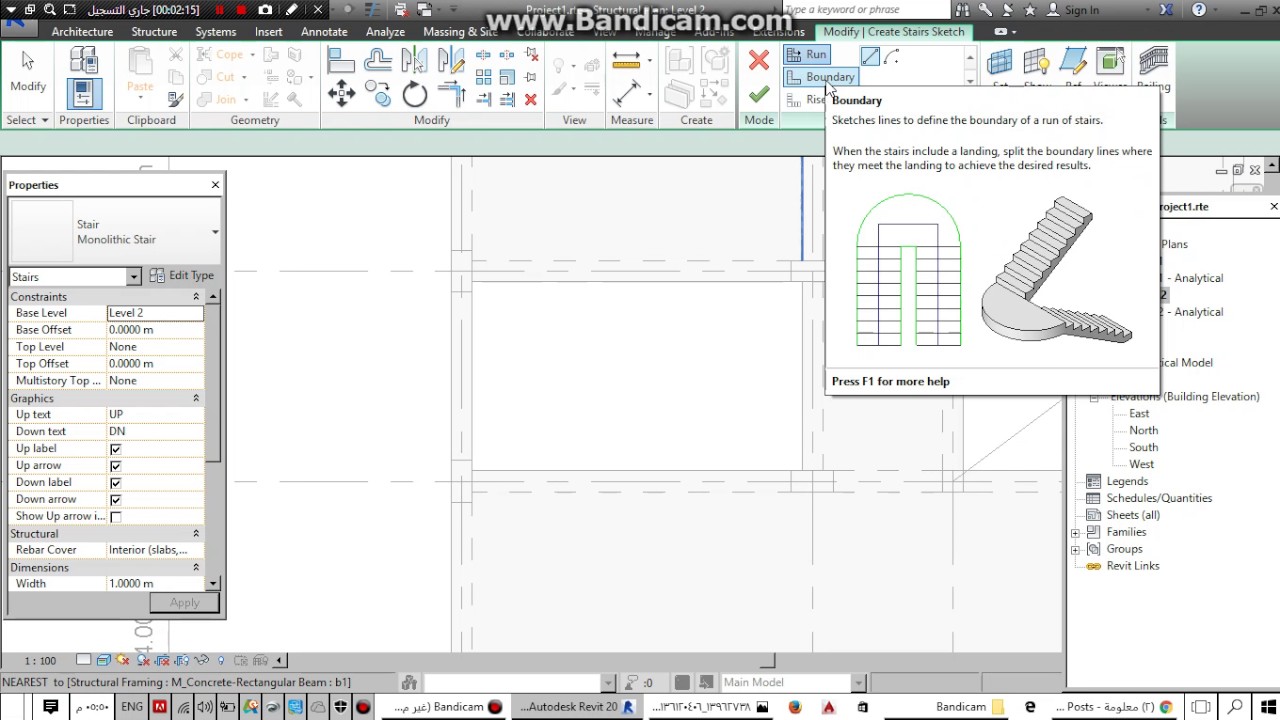Open the Stair type selector dropdown

pyautogui.click(x=215, y=232)
